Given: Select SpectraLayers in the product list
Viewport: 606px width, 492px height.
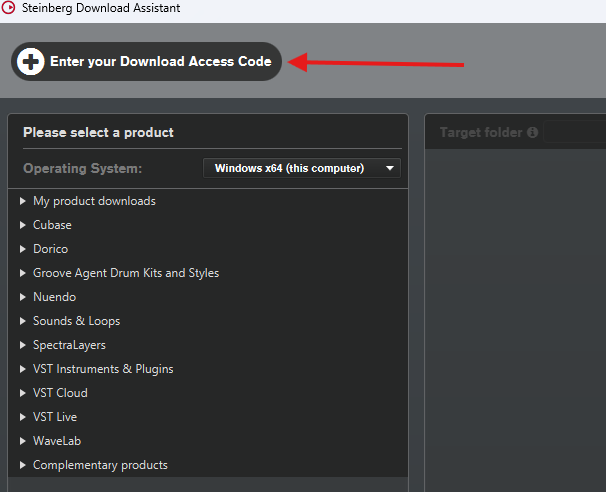Looking at the screenshot, I should pyautogui.click(x=69, y=345).
